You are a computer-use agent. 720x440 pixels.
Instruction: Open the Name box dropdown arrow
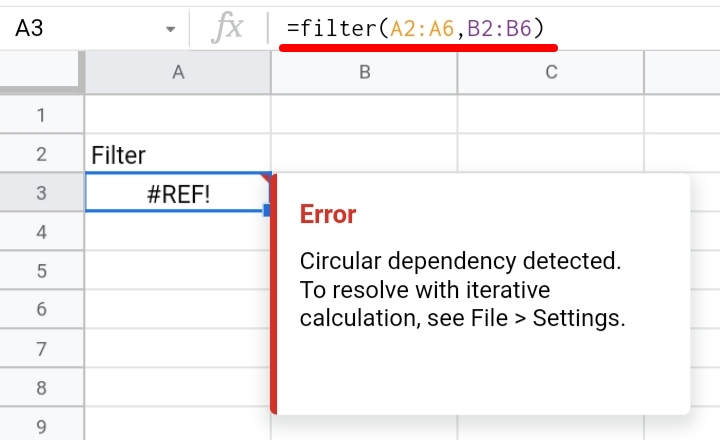point(170,29)
